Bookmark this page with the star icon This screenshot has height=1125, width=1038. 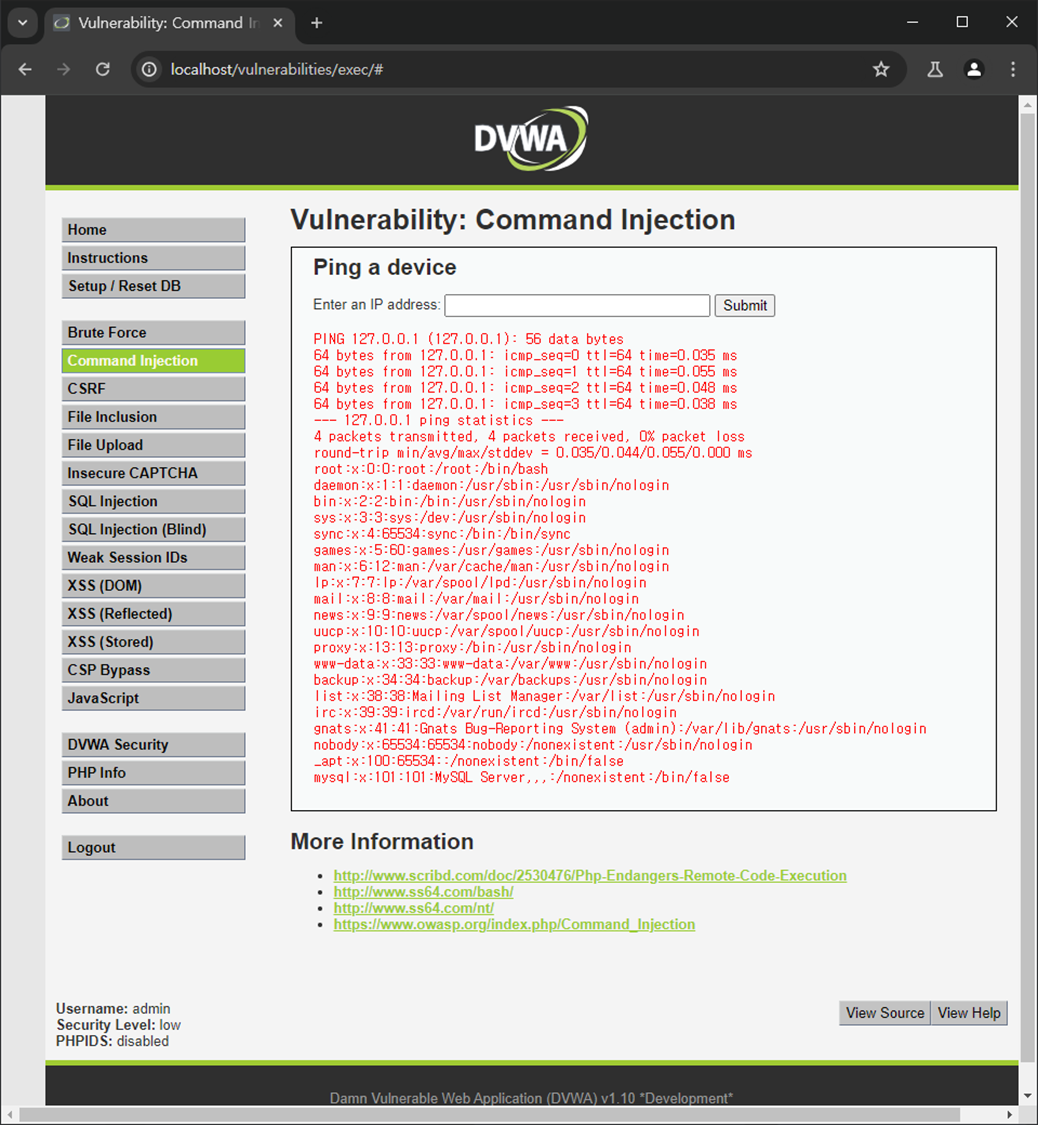click(881, 70)
